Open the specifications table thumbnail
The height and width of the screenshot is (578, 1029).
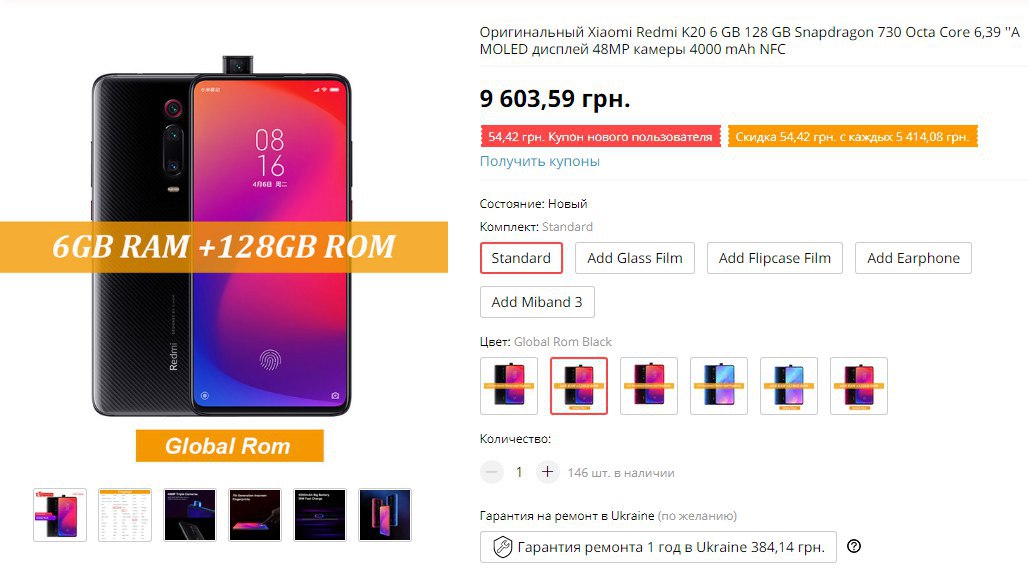125,515
